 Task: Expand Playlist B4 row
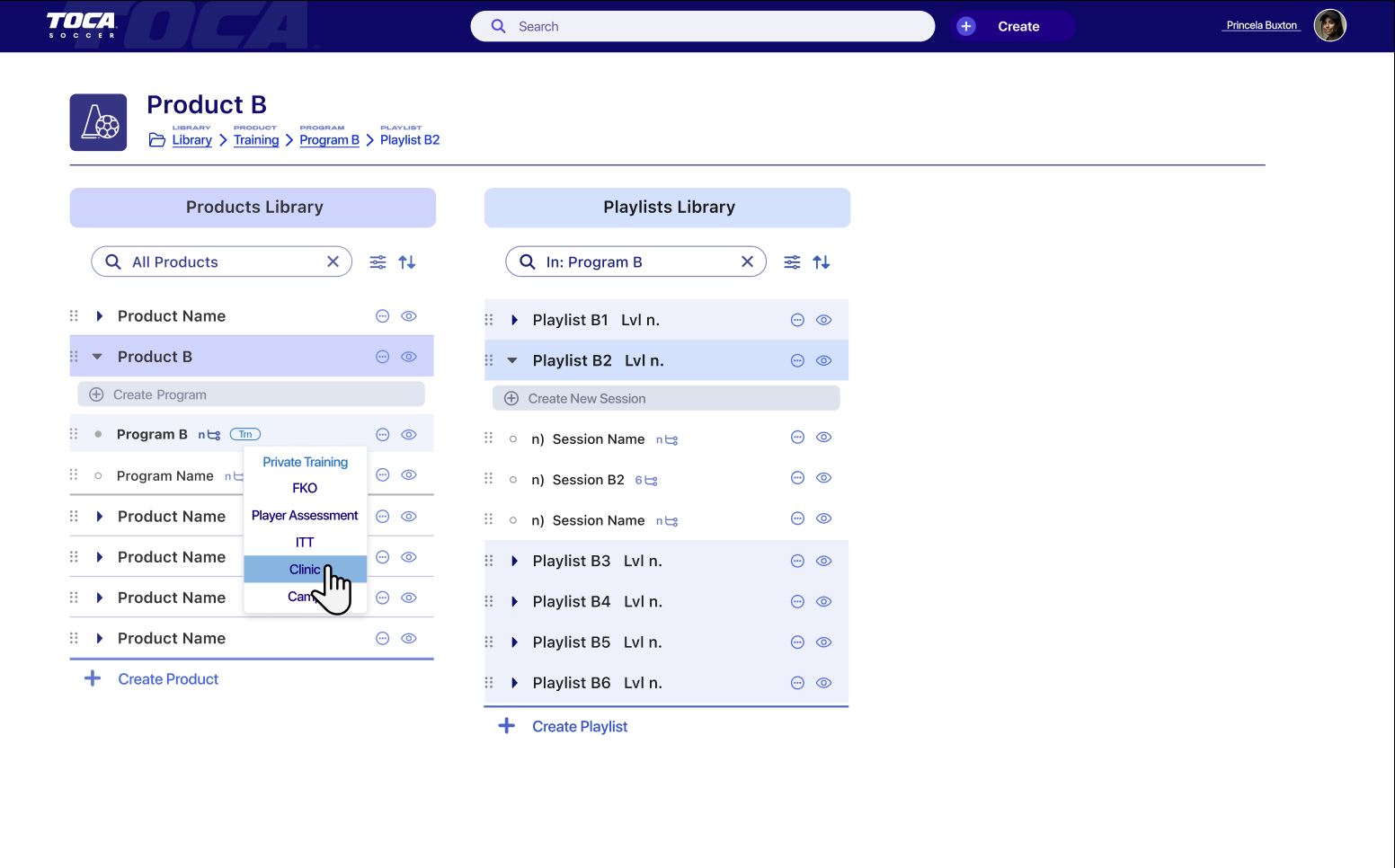click(514, 602)
